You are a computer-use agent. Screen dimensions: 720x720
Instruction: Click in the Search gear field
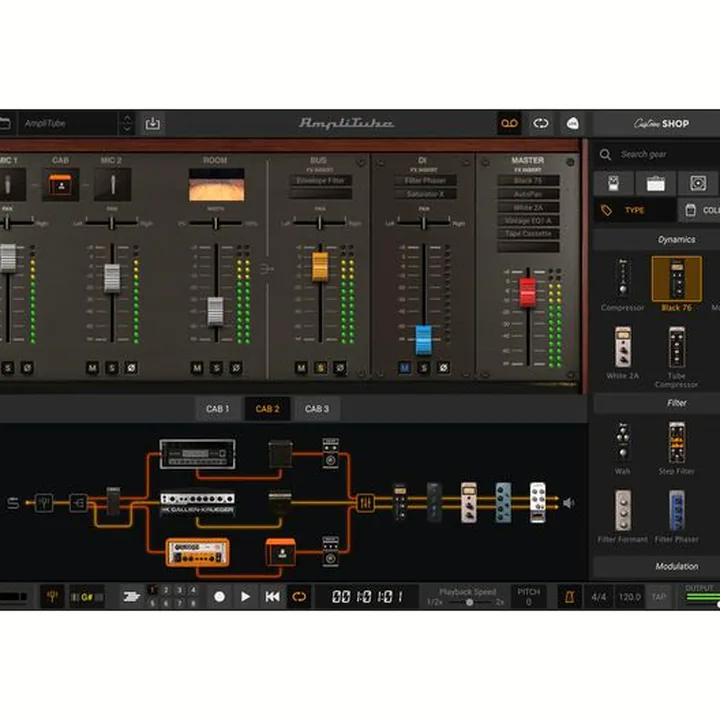(661, 154)
